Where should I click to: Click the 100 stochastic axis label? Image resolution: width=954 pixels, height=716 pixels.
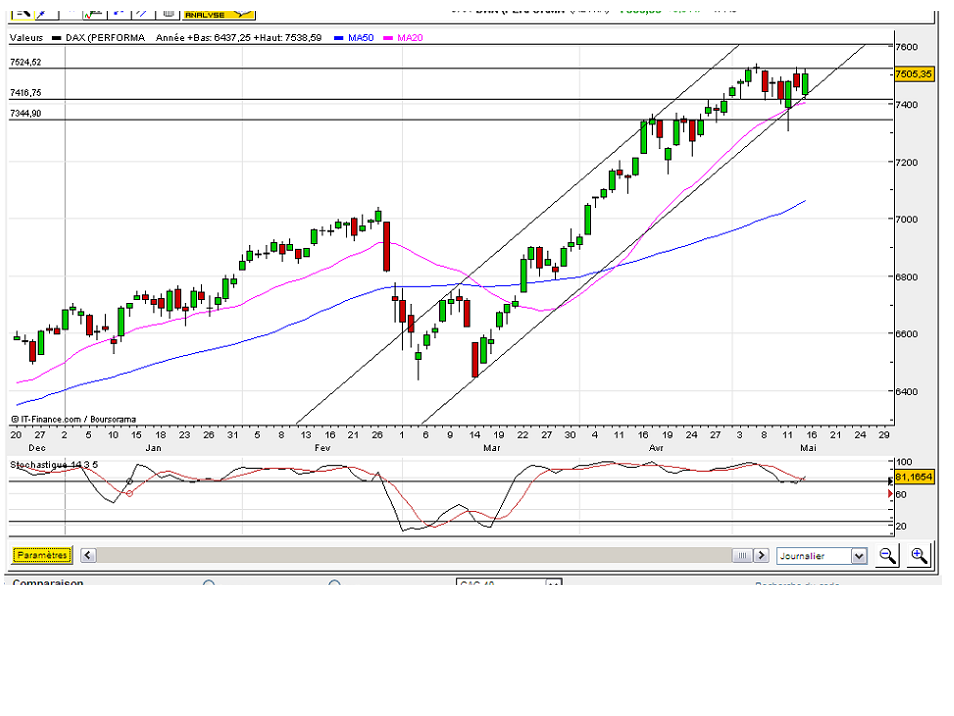coord(905,462)
